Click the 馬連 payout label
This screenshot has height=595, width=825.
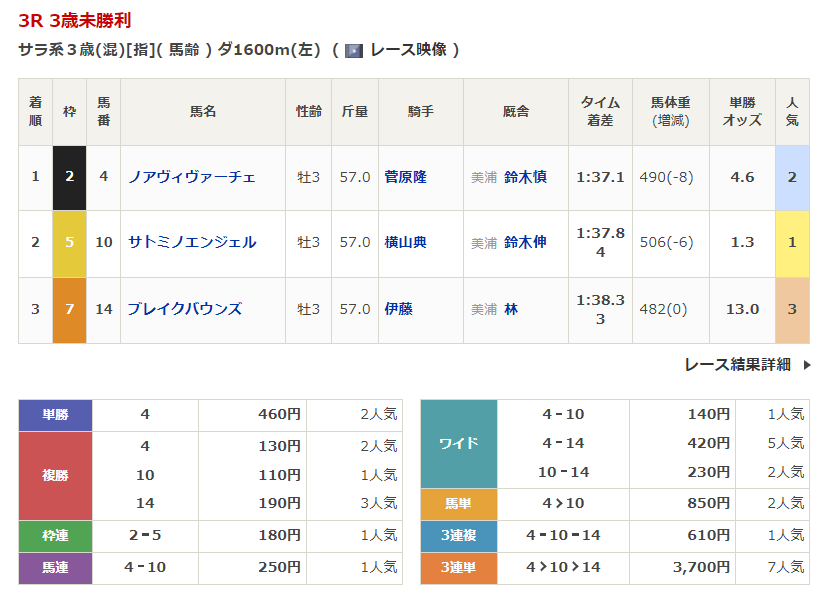pyautogui.click(x=55, y=567)
